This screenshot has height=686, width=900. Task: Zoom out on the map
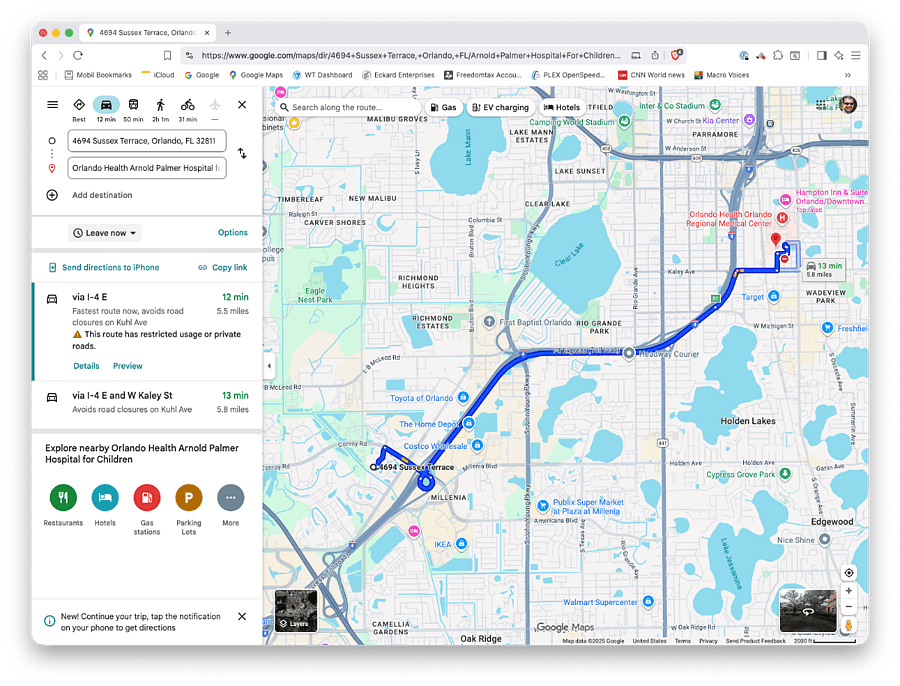point(848,607)
